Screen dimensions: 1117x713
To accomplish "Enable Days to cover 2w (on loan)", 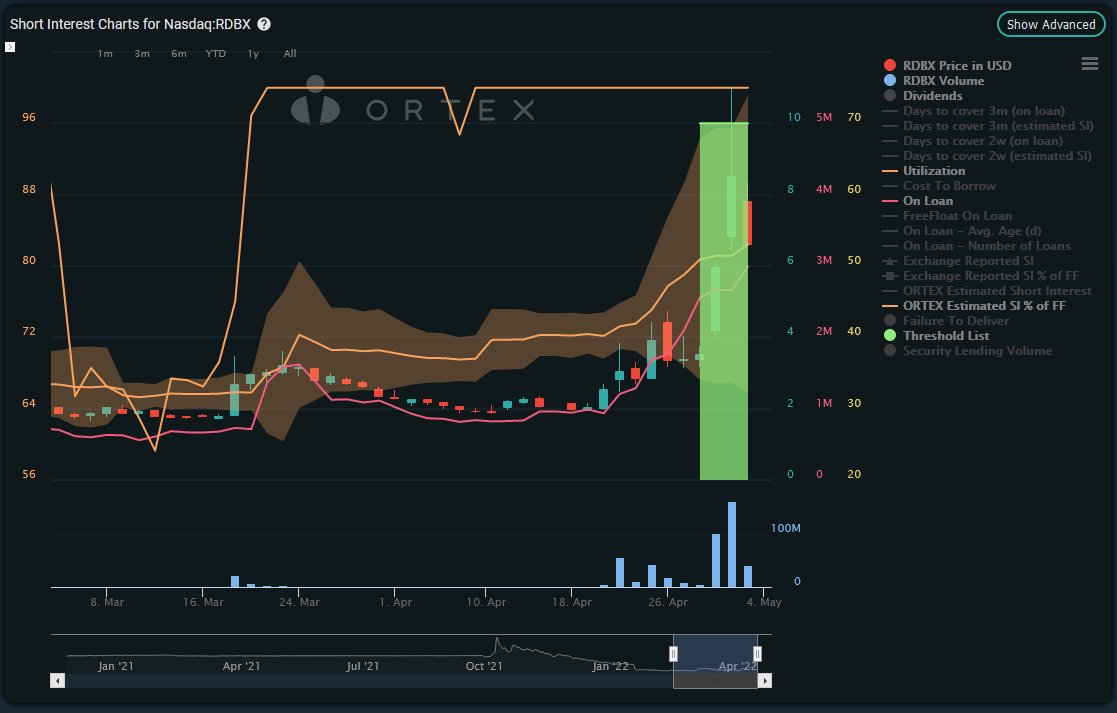I will [973, 140].
